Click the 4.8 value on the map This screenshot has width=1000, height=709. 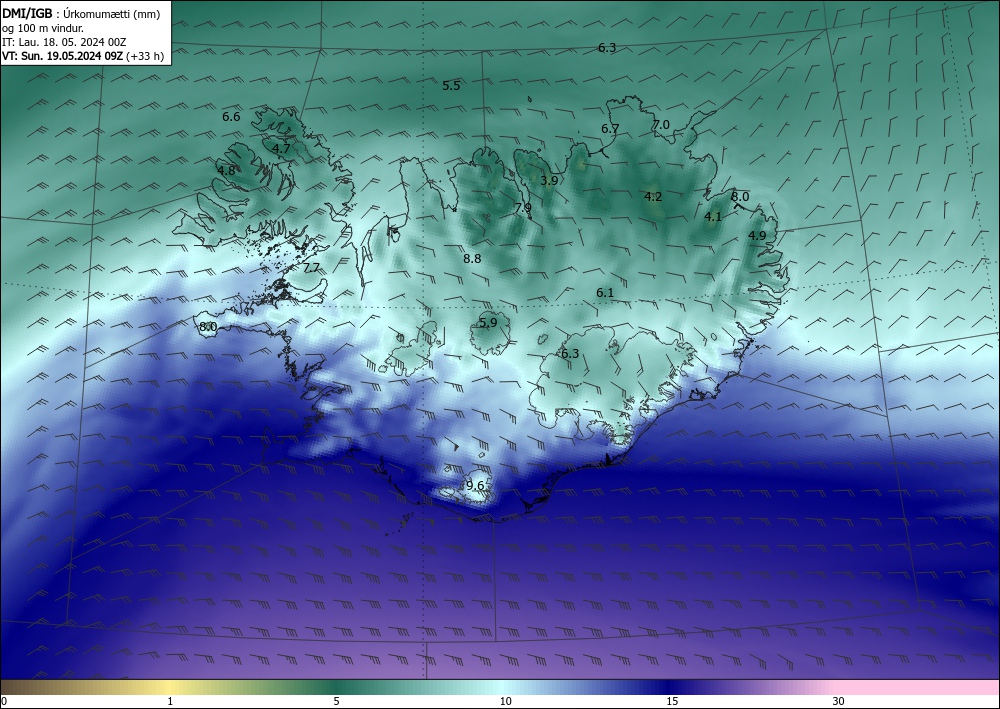[226, 171]
